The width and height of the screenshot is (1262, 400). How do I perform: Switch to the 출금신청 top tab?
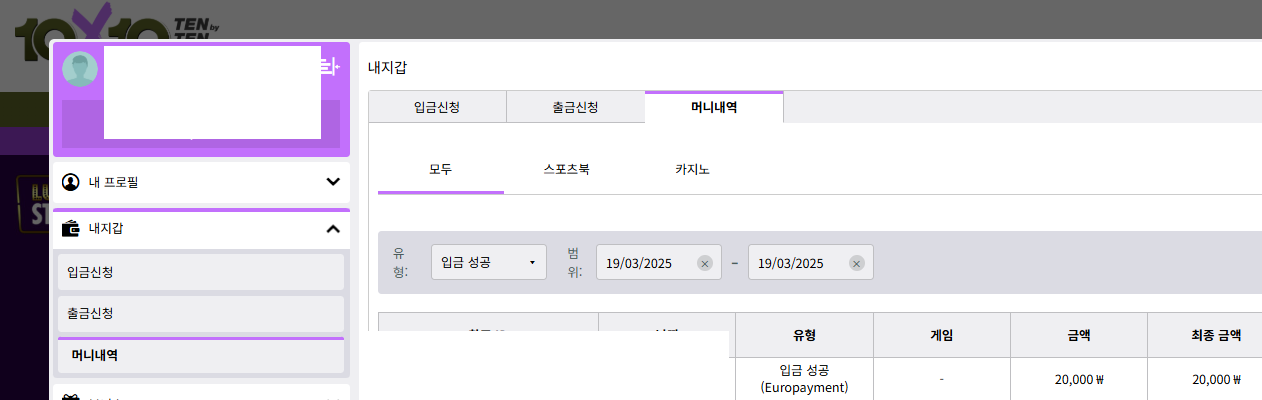[575, 107]
